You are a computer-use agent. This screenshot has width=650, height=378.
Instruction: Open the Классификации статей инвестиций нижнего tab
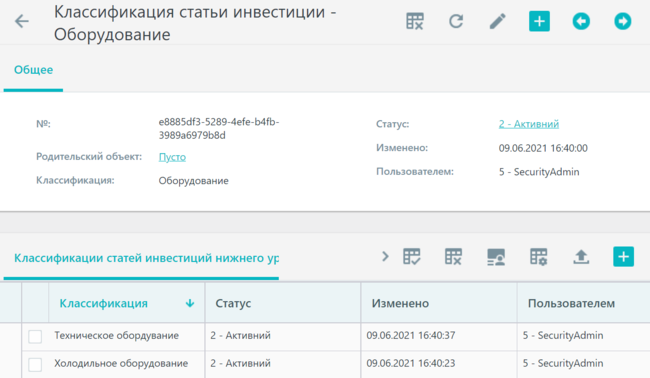point(146,258)
